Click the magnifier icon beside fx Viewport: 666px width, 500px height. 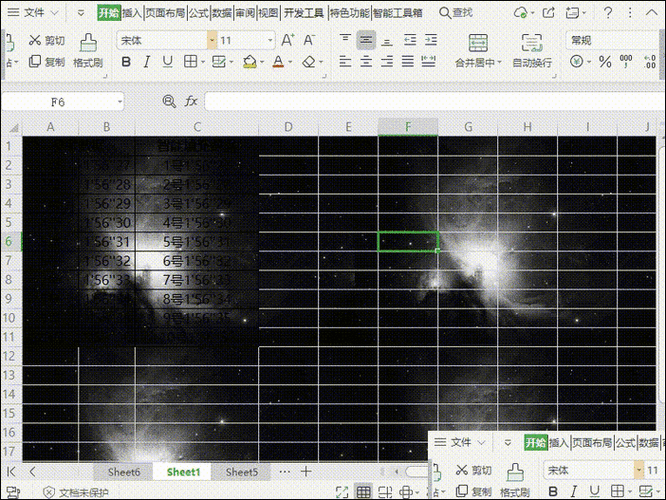[169, 102]
